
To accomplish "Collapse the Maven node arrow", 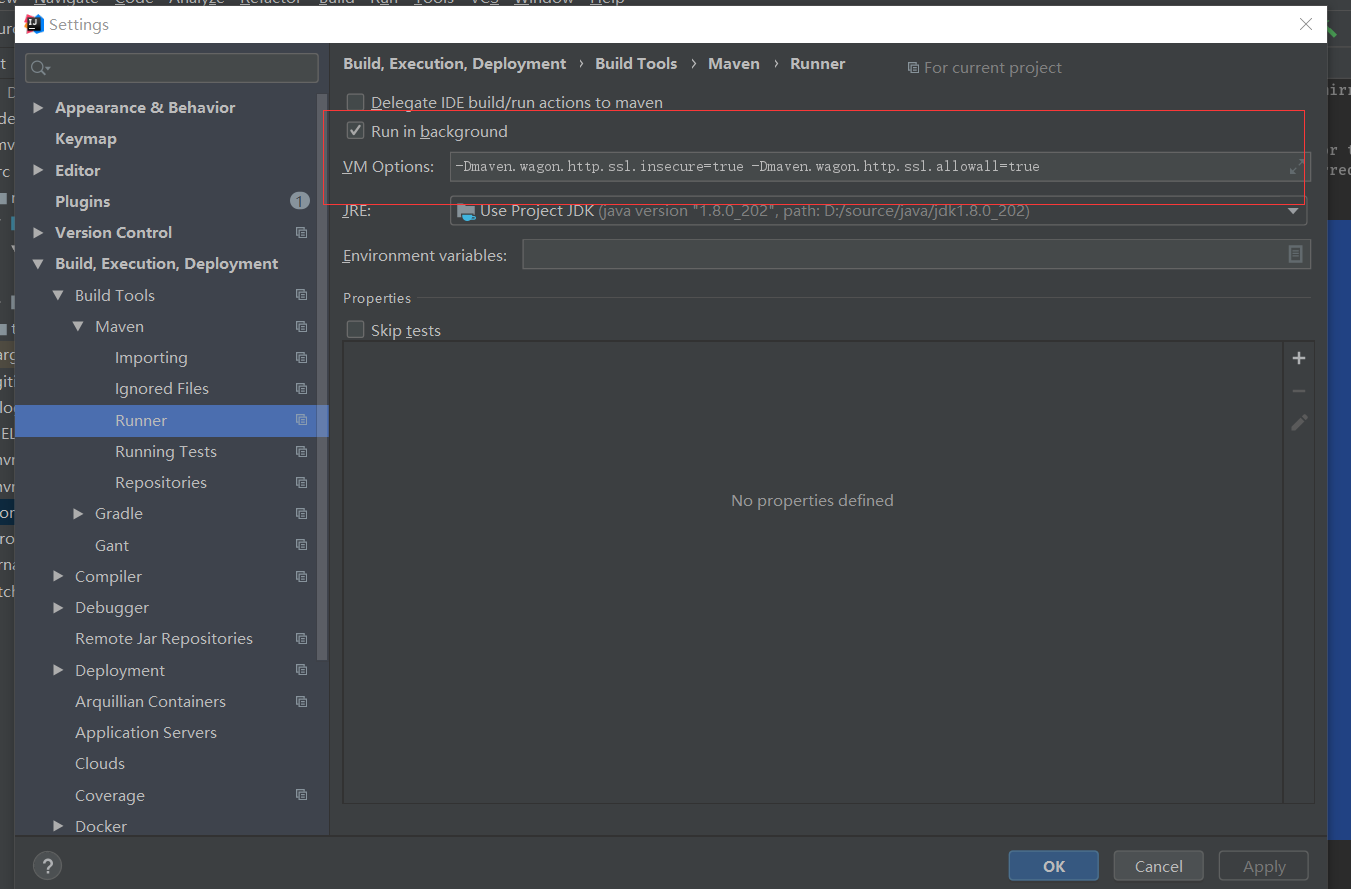I will 78,327.
